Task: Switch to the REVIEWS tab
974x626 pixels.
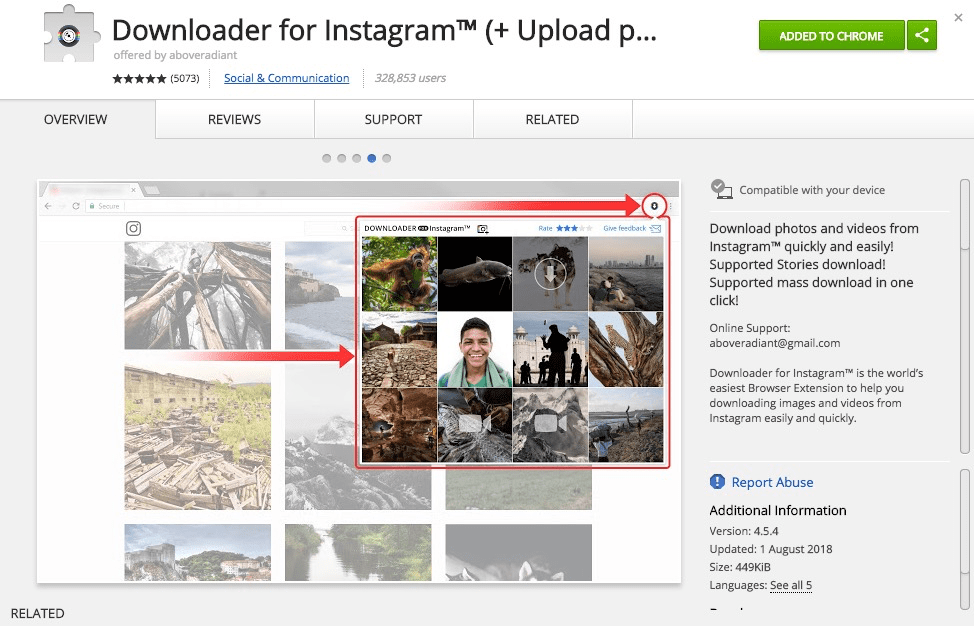Action: coord(235,119)
